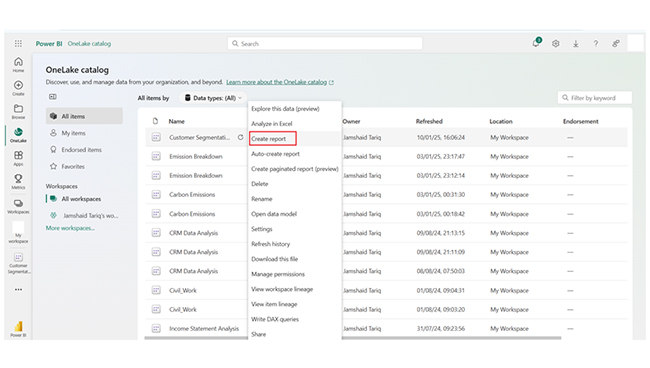650x368 pixels.
Task: Open the Create page icon
Action: click(x=18, y=88)
